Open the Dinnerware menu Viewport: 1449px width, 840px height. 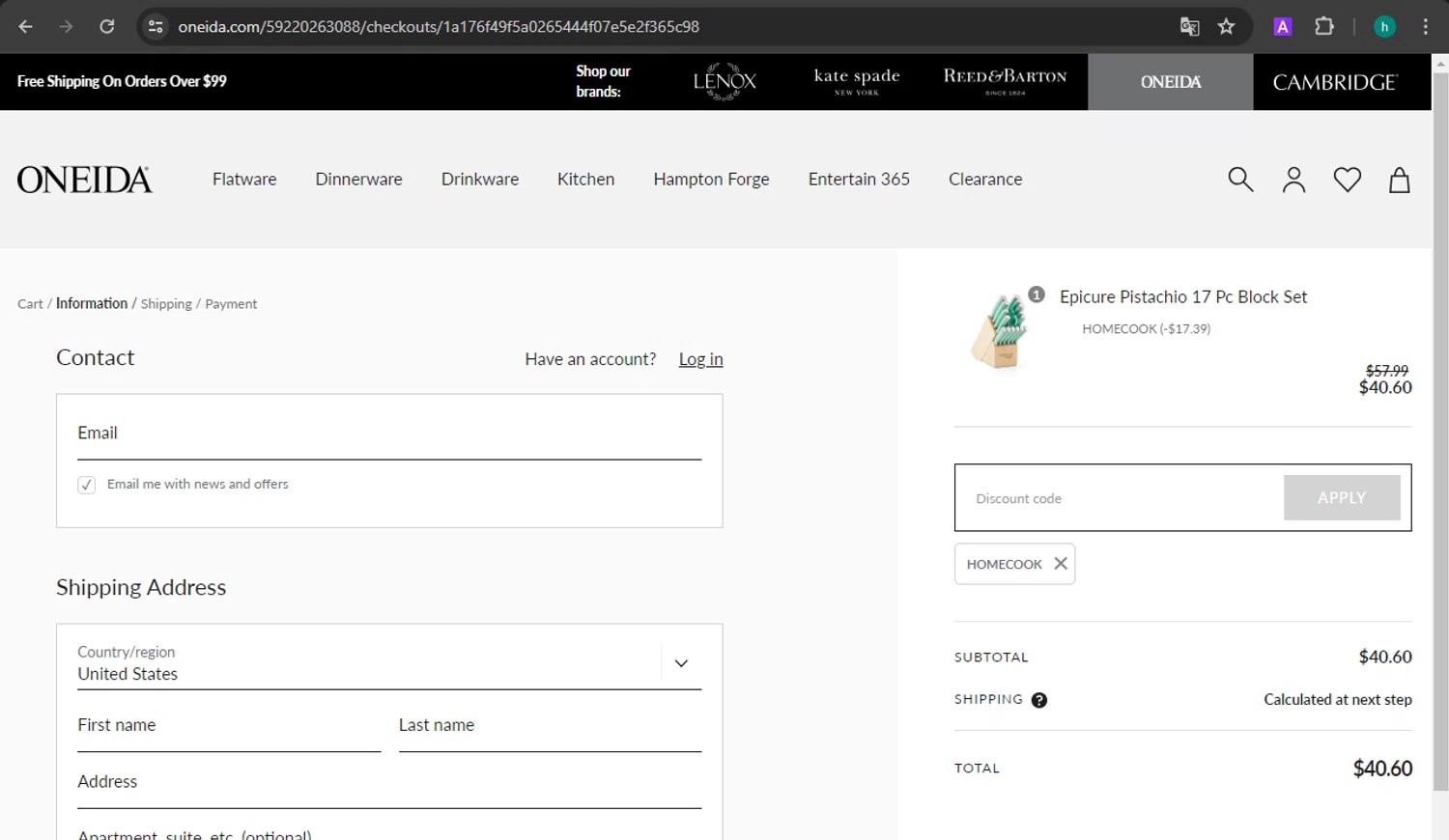pos(358,180)
